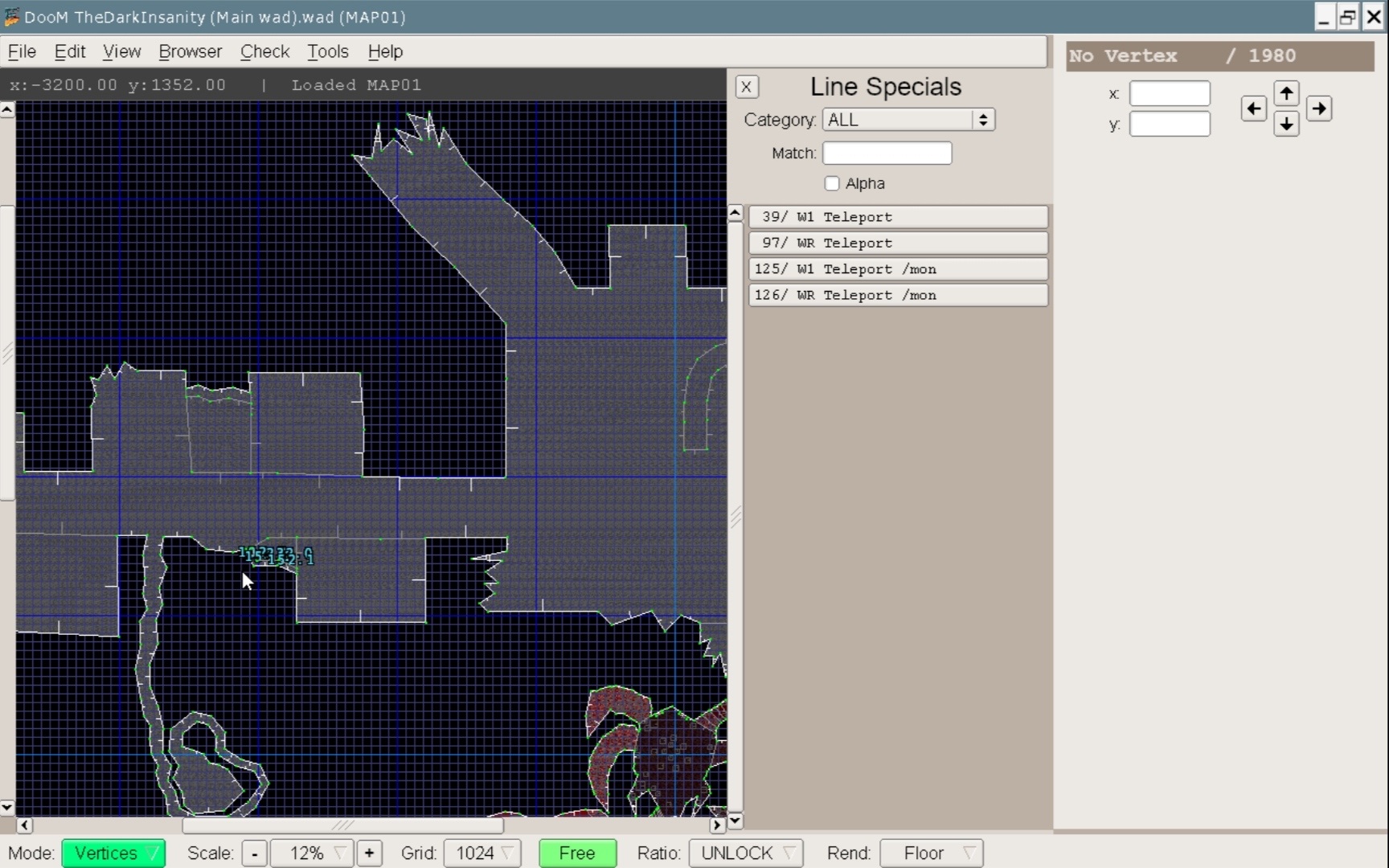Click the Line Specials list scrollbar track
The height and width of the screenshot is (868, 1389).
(x=735, y=518)
